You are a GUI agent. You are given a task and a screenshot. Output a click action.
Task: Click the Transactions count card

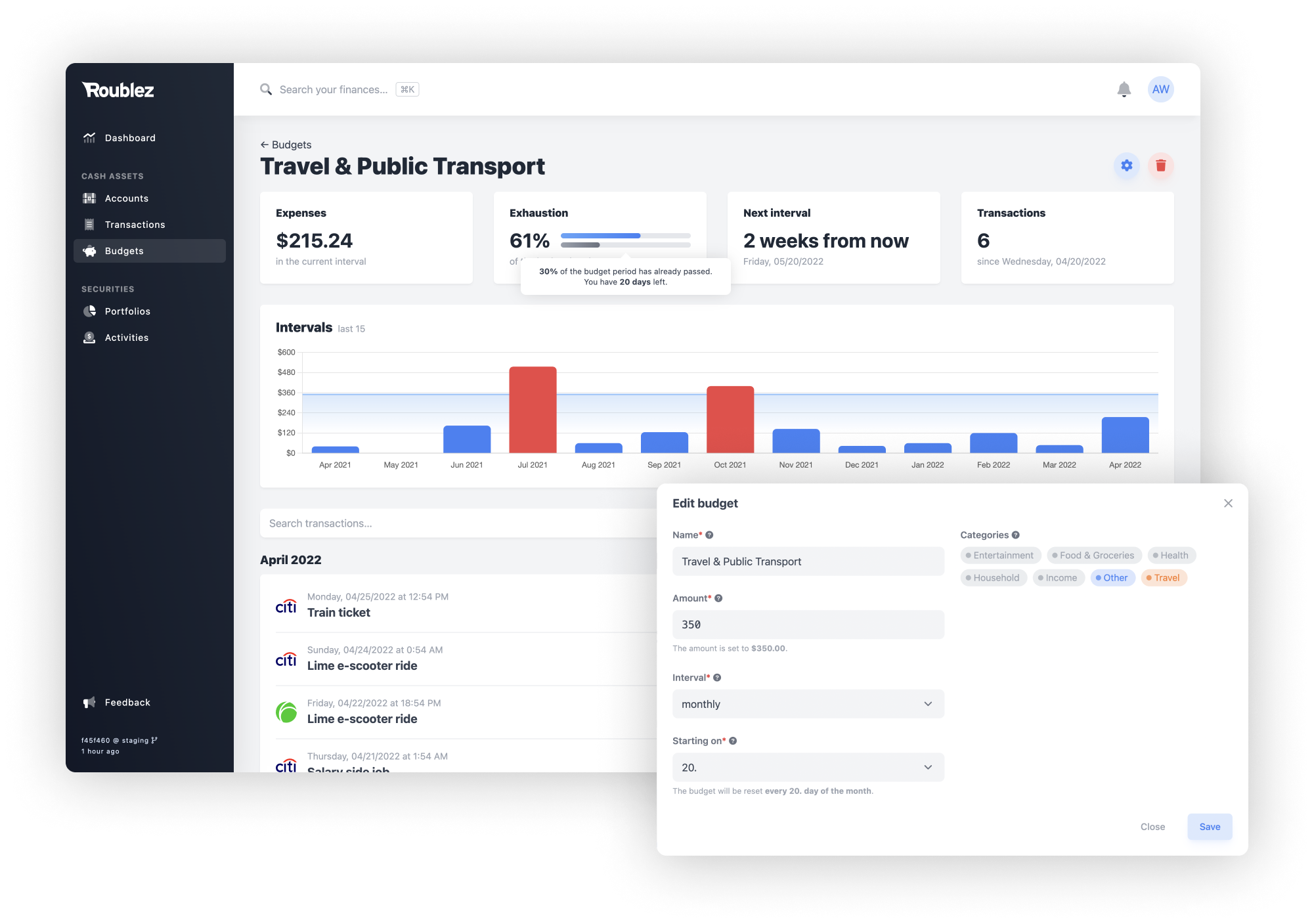(1068, 238)
